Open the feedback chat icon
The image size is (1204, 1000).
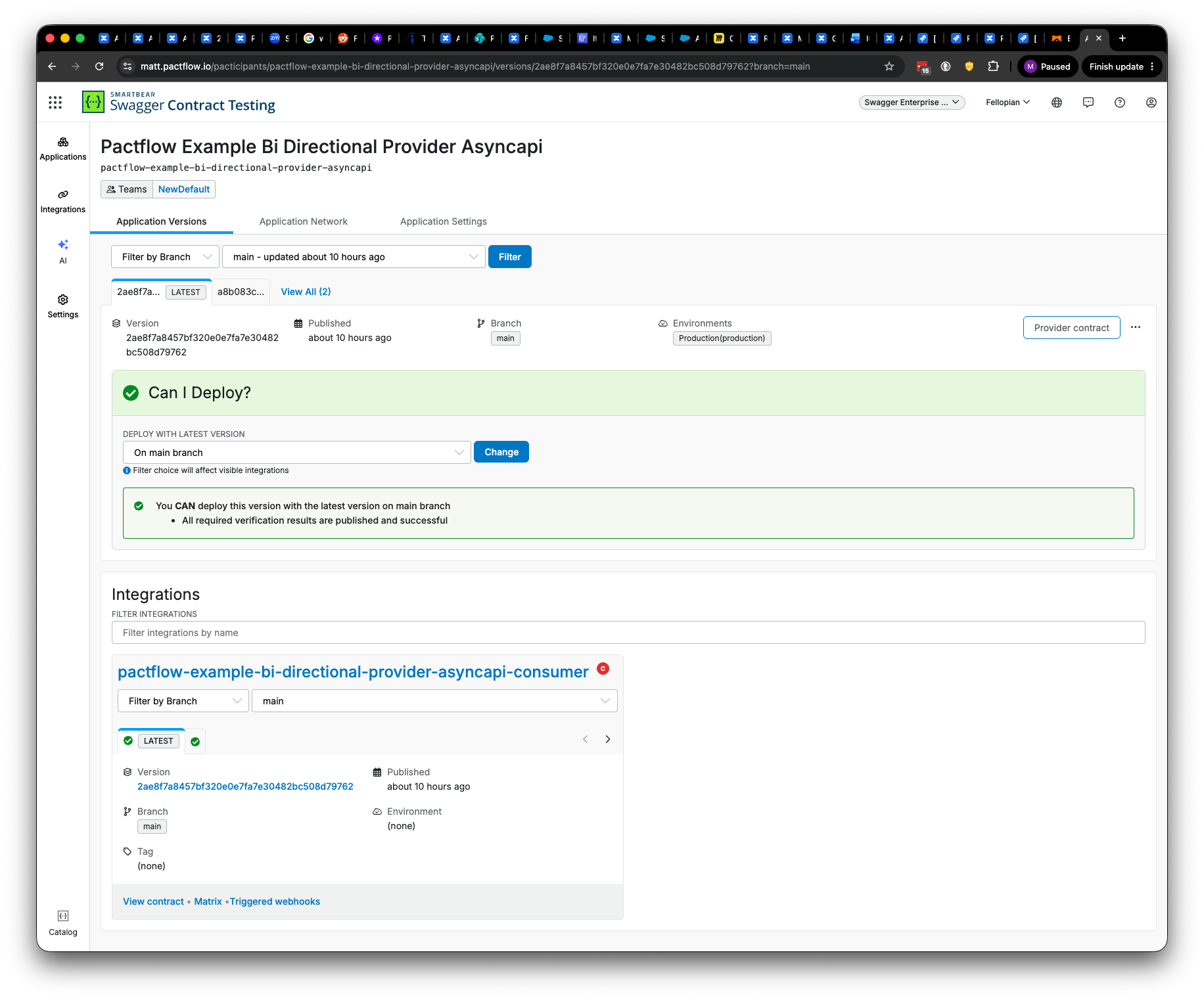(1088, 102)
